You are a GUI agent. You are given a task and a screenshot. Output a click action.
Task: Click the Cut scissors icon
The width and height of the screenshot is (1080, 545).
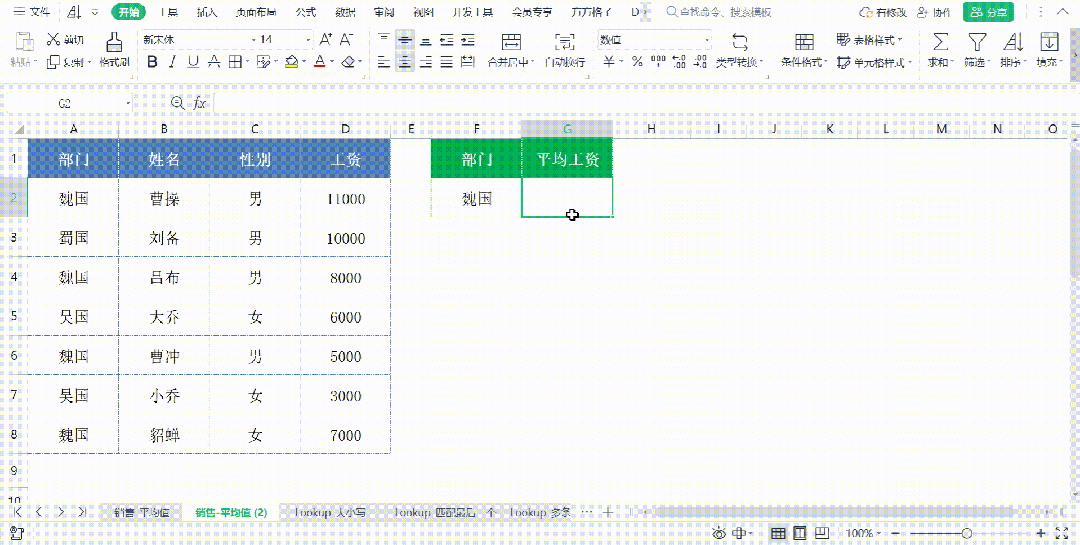pyautogui.click(x=54, y=40)
